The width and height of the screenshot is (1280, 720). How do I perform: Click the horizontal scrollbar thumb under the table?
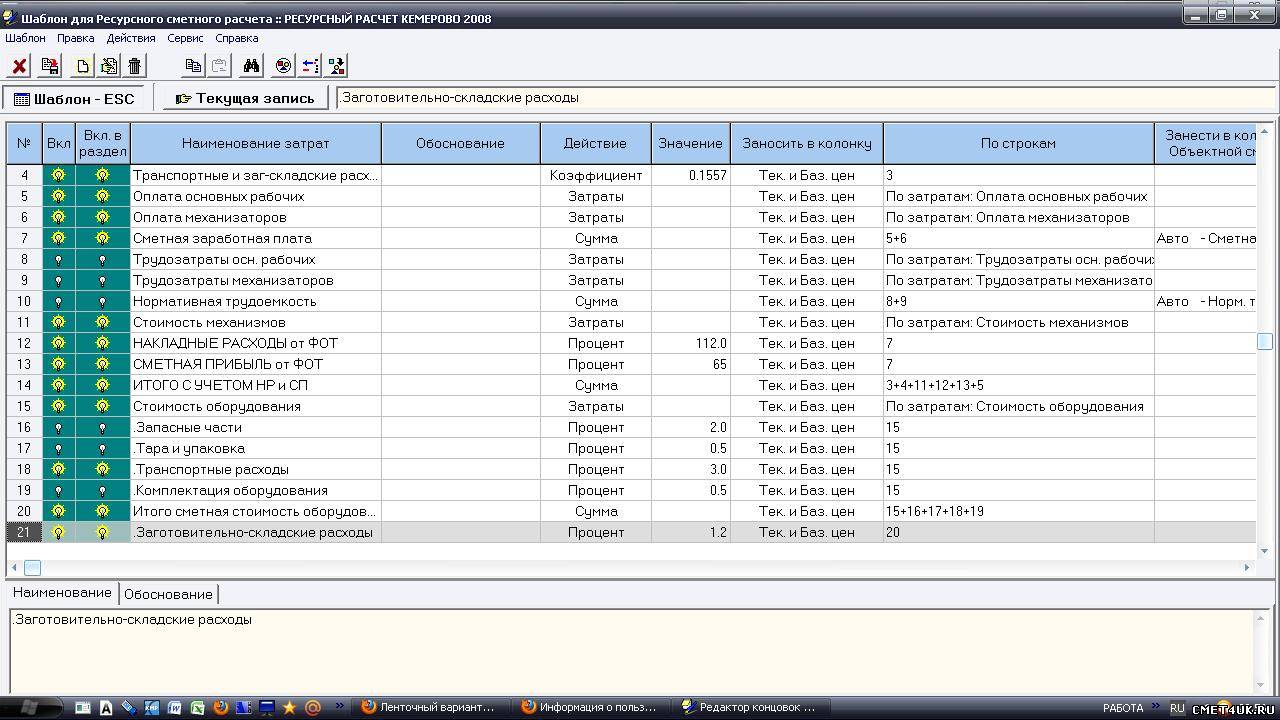click(x=32, y=568)
